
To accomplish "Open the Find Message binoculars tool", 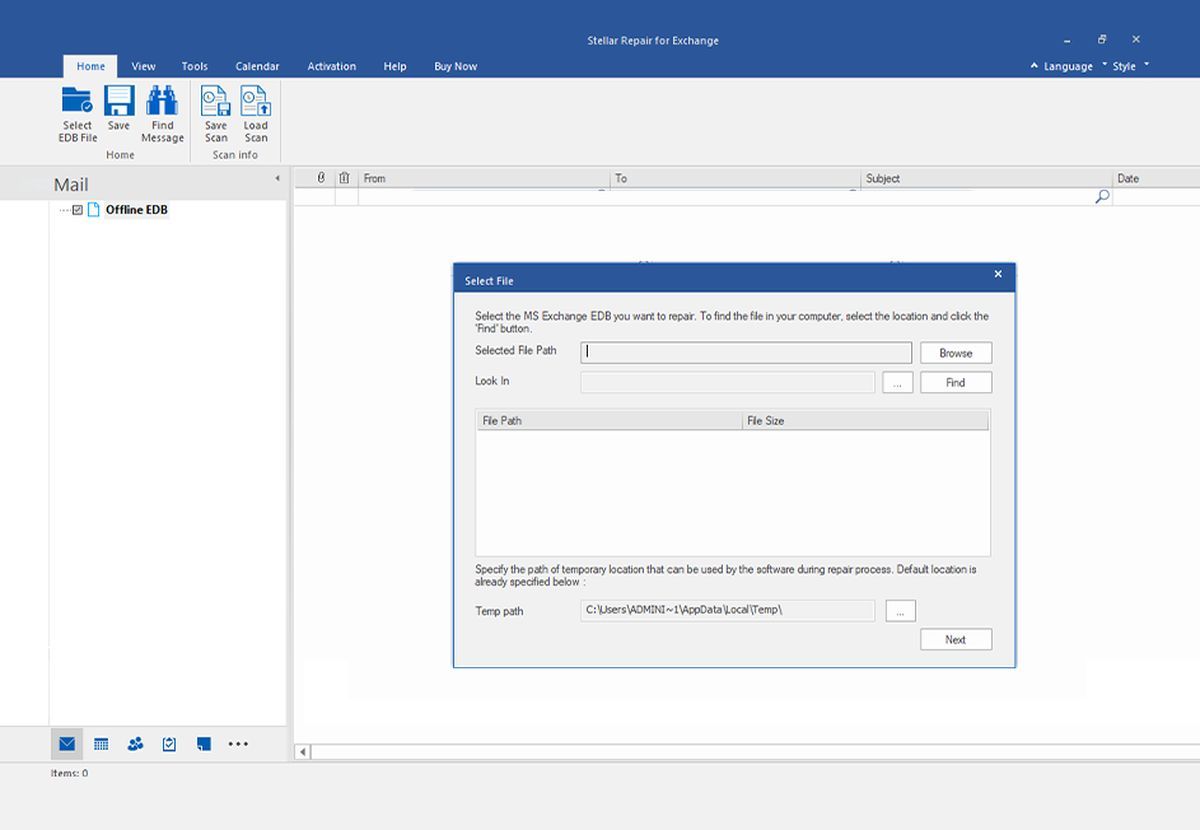I will click(162, 114).
